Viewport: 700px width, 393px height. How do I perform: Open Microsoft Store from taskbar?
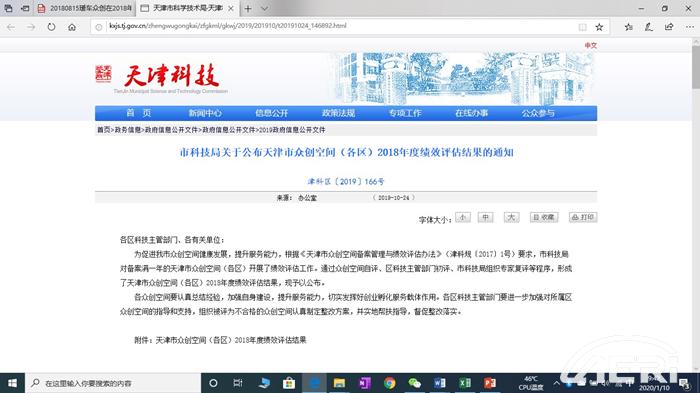coord(289,383)
